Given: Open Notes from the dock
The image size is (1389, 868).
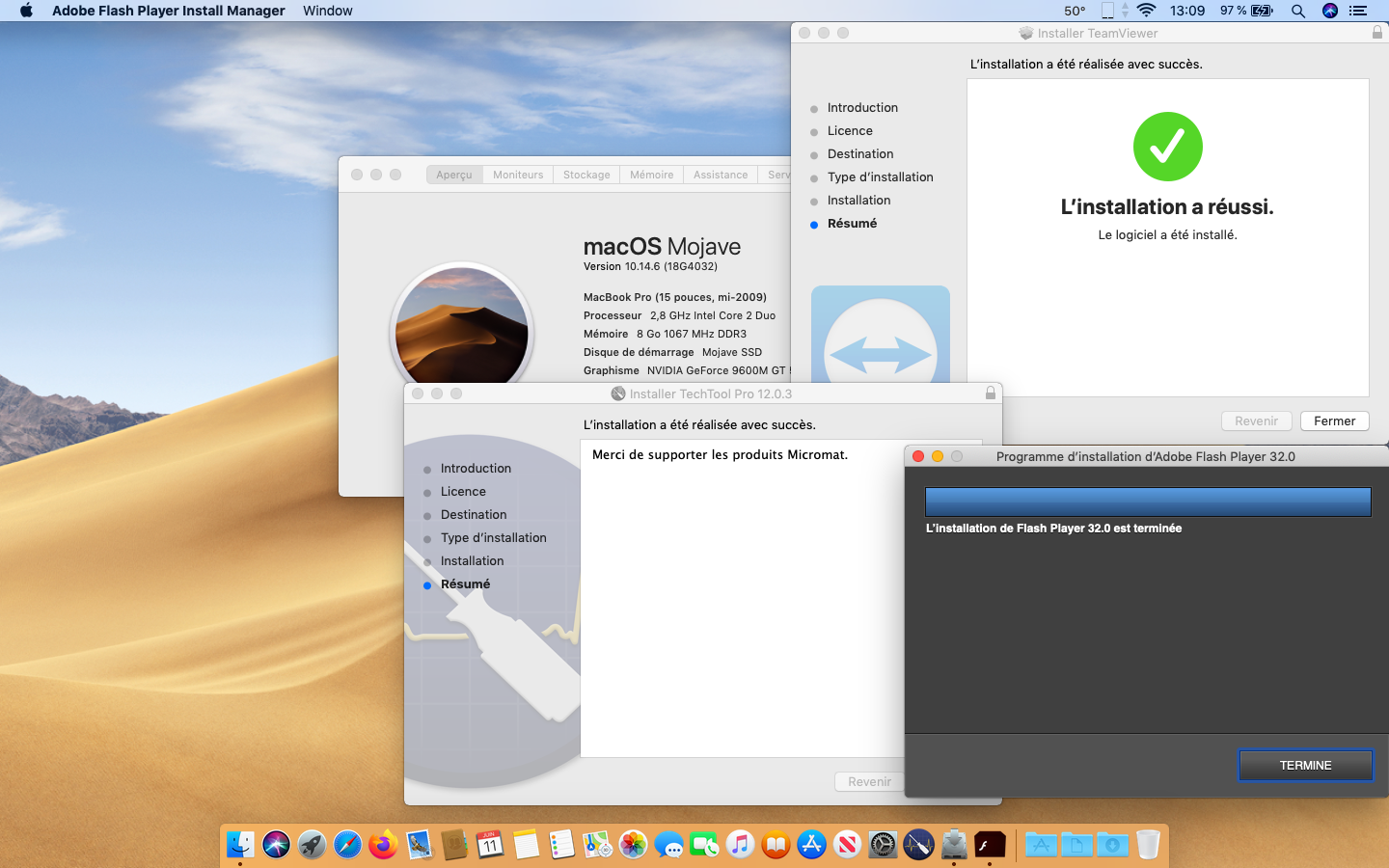Looking at the screenshot, I should 526,845.
